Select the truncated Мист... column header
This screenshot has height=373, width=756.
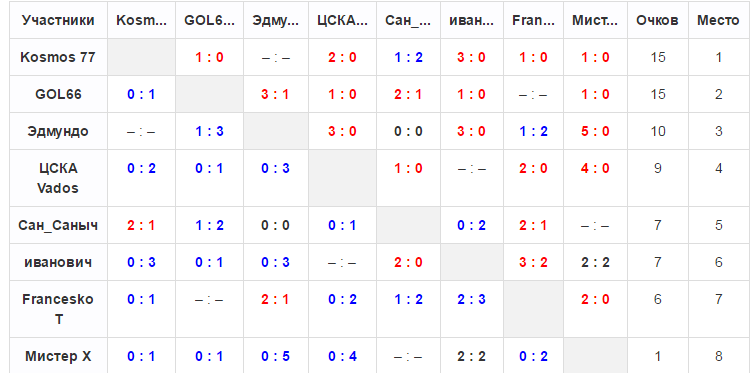(595, 21)
